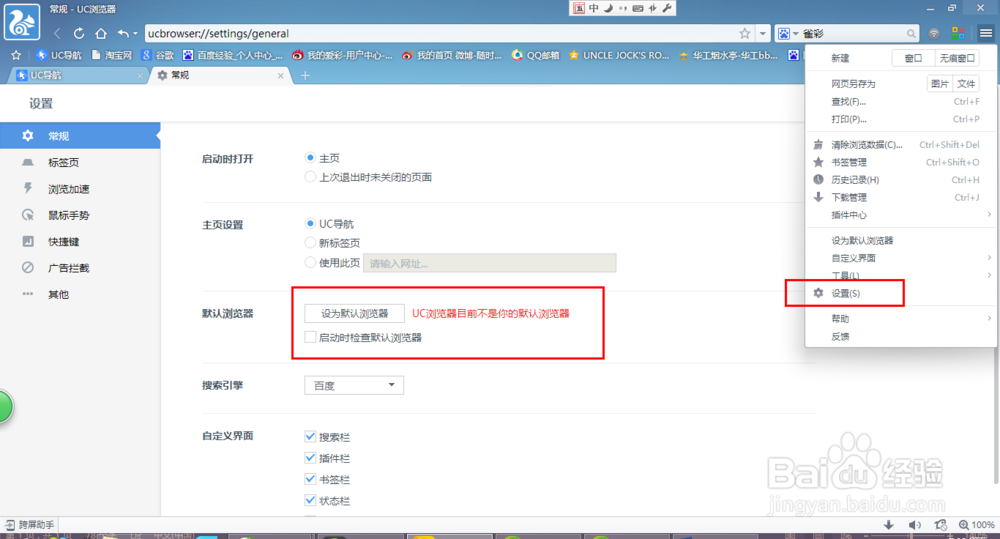The height and width of the screenshot is (539, 1000).
Task: Open 广告拦截 settings in sidebar
Action: tap(80, 268)
